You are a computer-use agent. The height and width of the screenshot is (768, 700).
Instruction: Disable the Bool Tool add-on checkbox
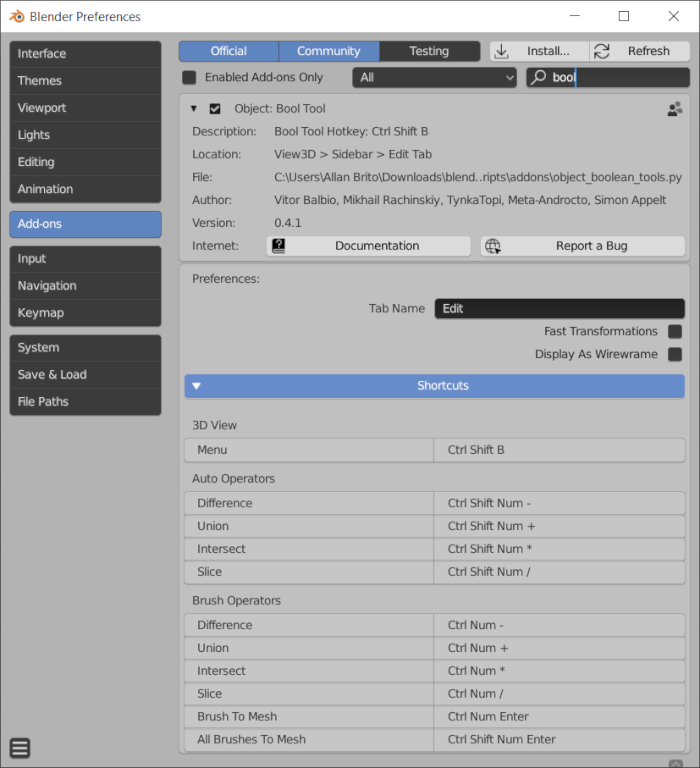[215, 109]
